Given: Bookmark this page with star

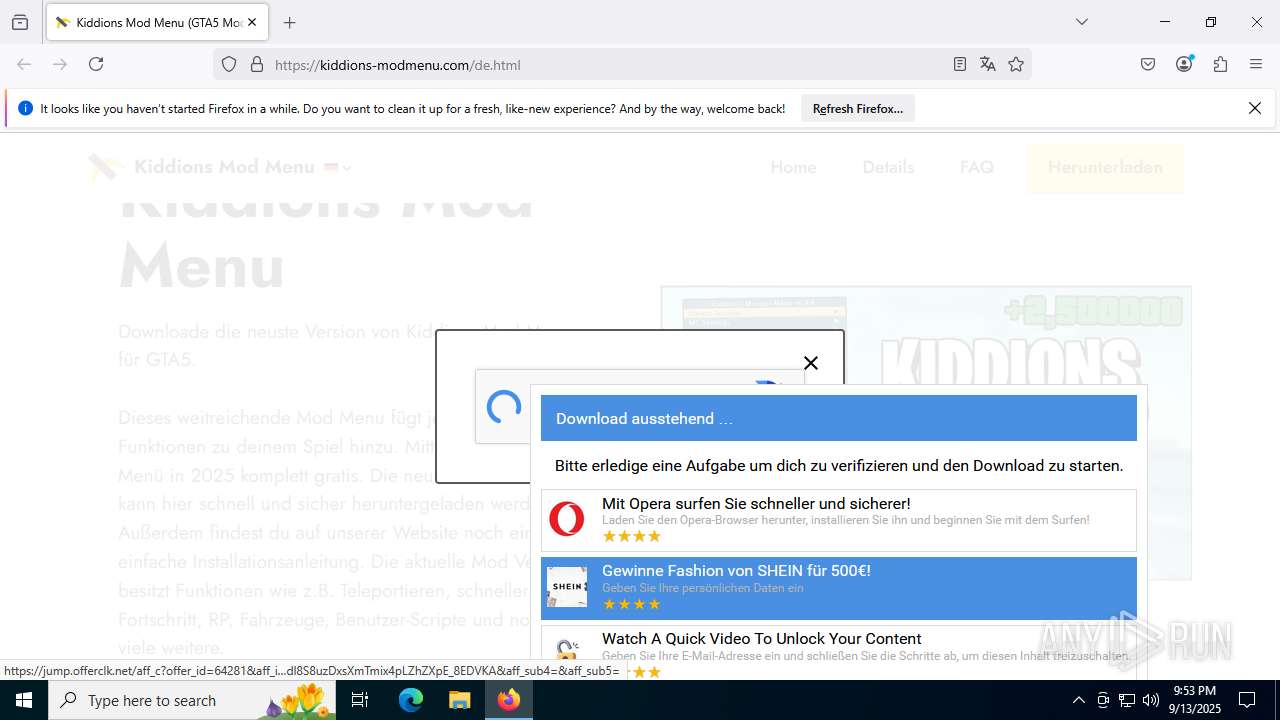Looking at the screenshot, I should click(1016, 64).
